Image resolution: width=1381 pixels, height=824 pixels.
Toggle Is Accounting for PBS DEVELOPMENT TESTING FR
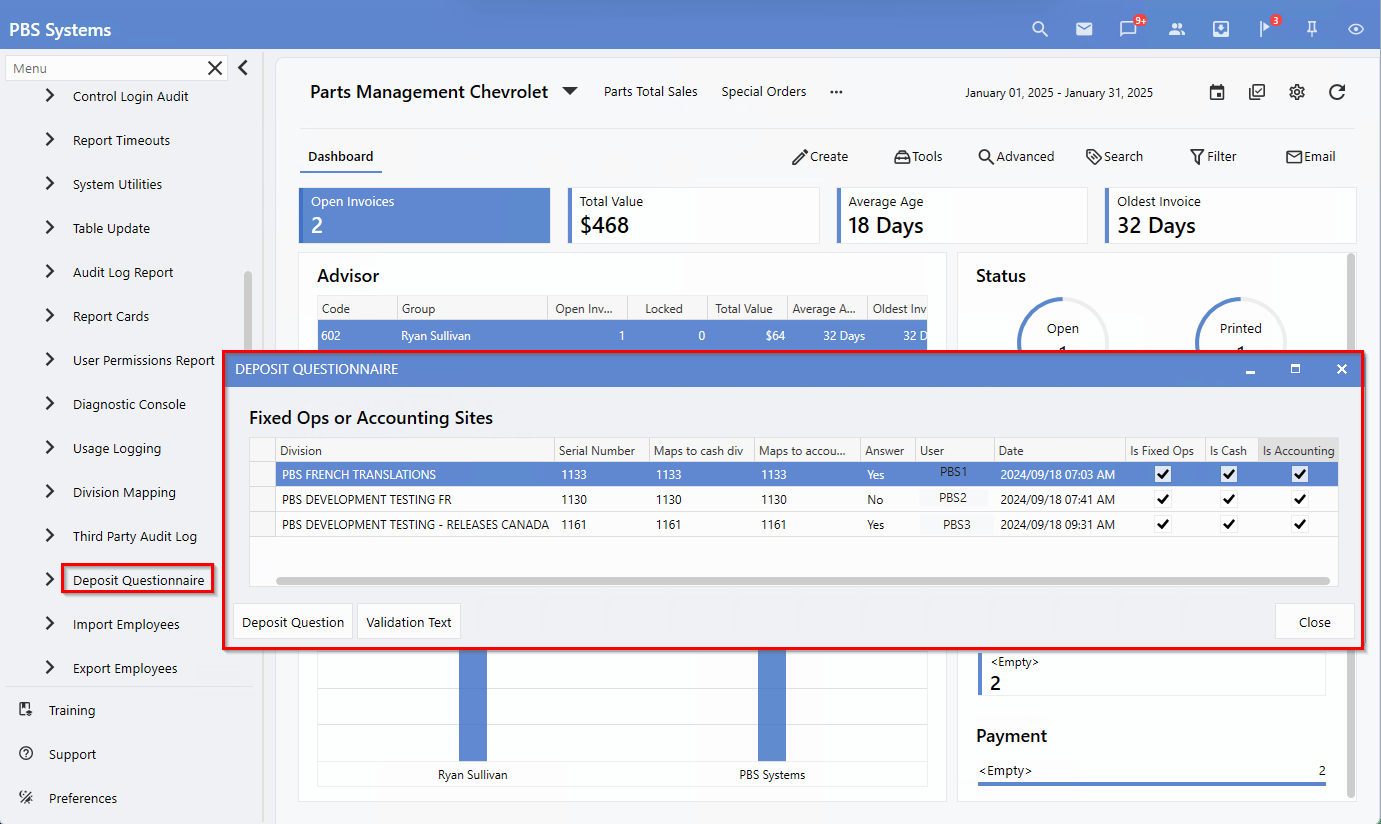[1300, 499]
